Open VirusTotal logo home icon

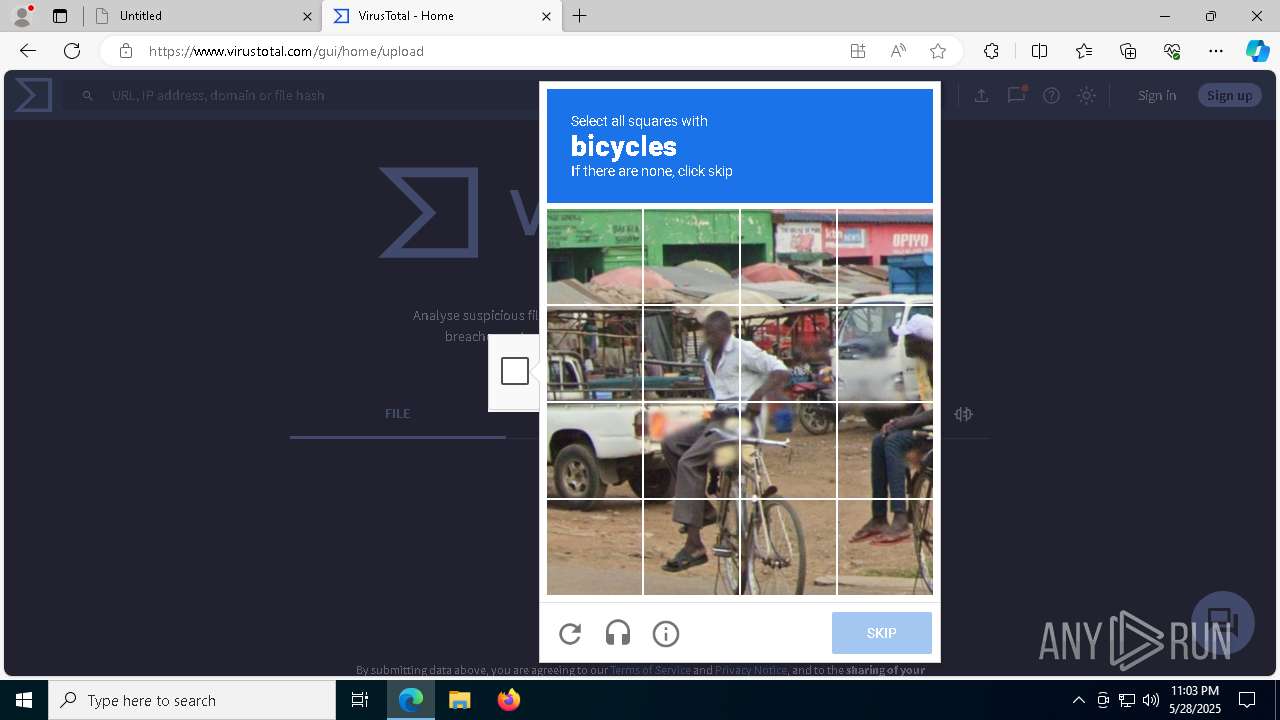pyautogui.click(x=33, y=95)
